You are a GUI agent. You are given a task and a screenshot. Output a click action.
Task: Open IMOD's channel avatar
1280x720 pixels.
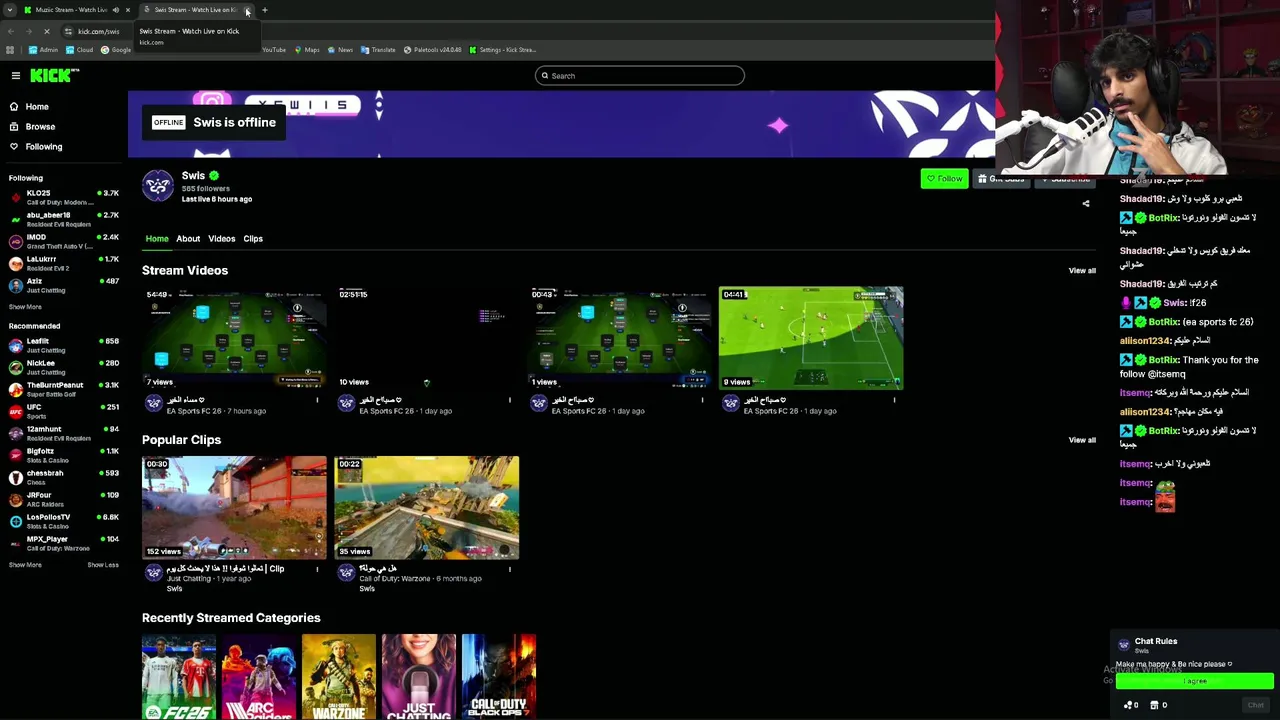pos(15,241)
